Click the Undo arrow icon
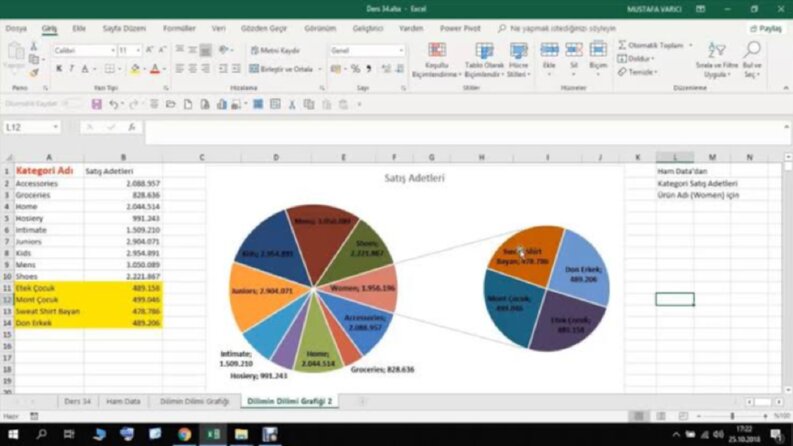793x446 pixels. 113,104
